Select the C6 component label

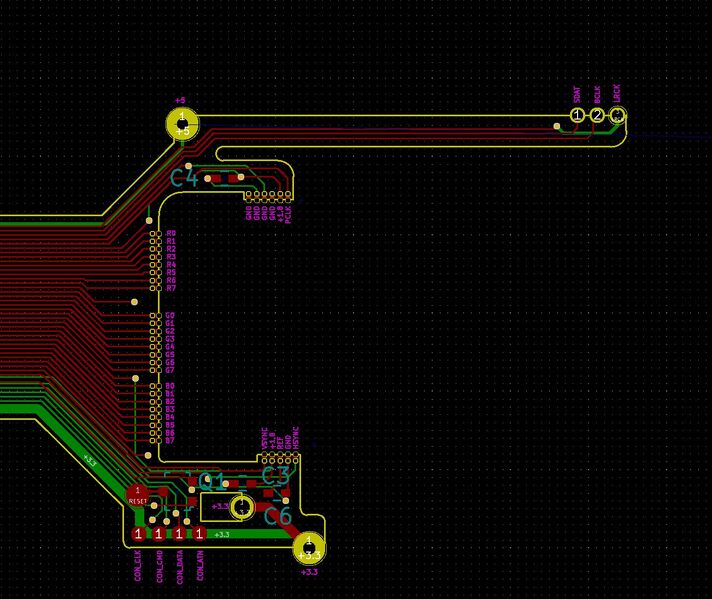click(278, 516)
